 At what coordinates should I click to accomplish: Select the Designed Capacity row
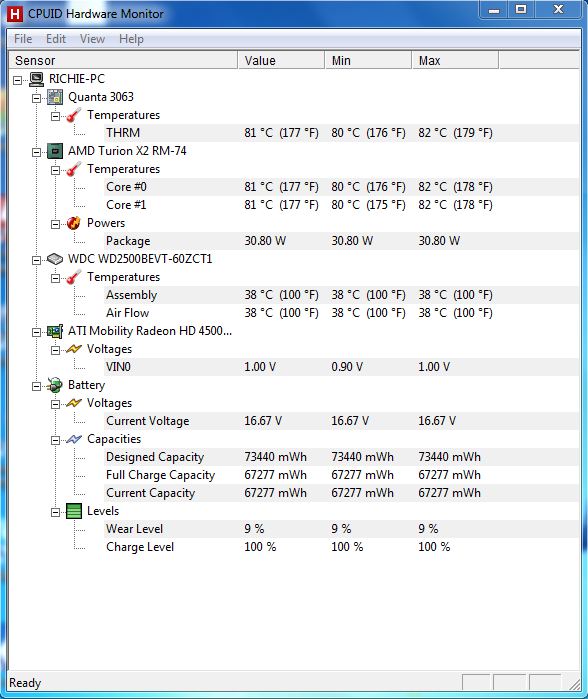tap(341, 457)
